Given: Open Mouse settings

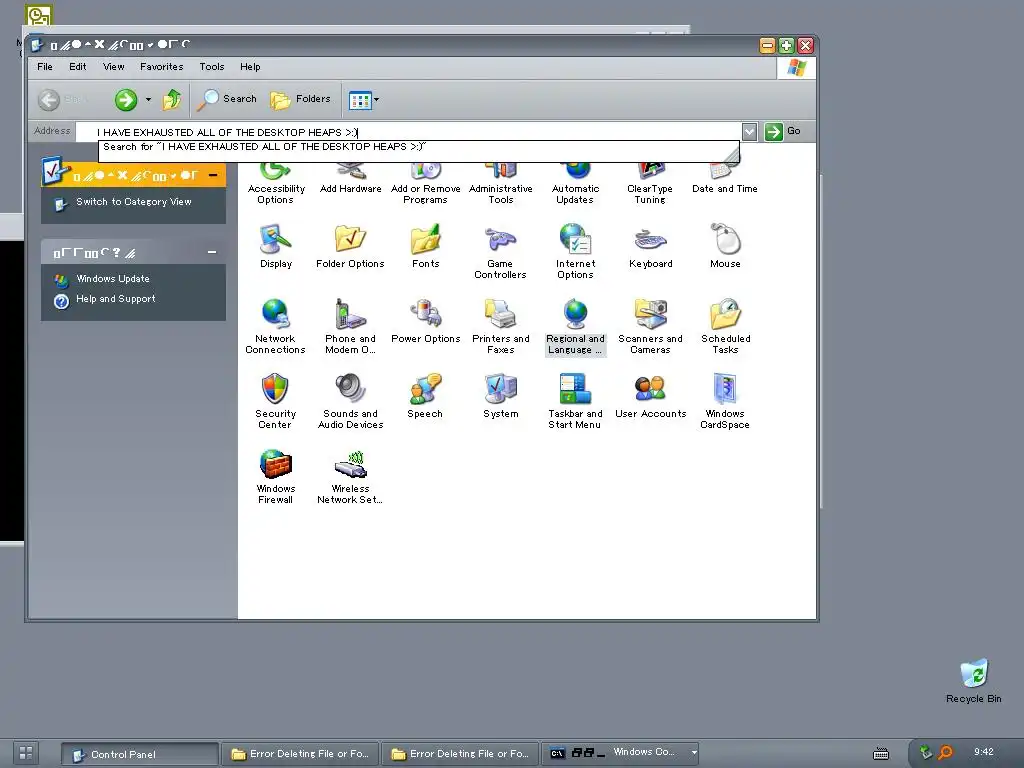Looking at the screenshot, I should (x=726, y=246).
